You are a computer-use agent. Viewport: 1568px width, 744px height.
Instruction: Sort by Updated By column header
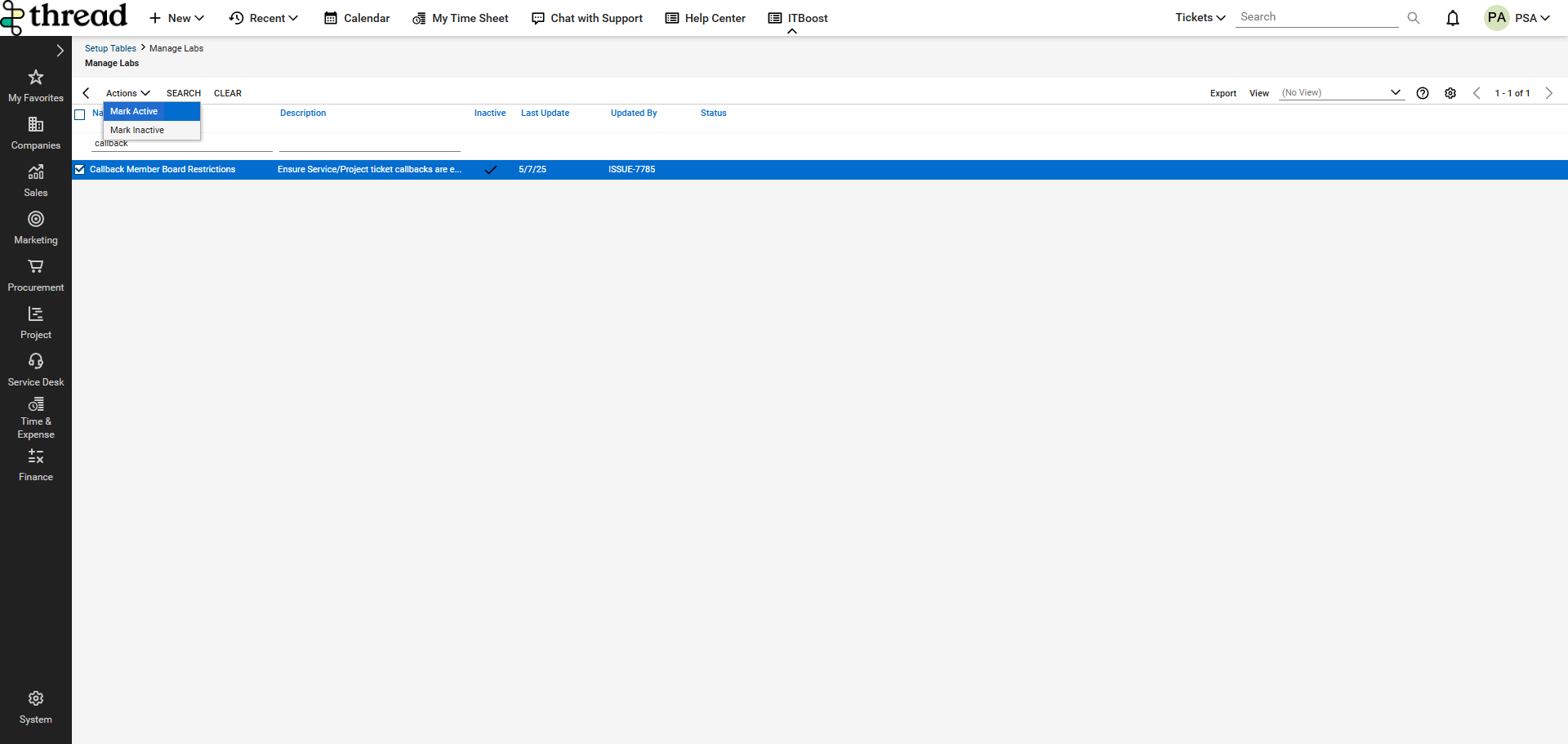coord(634,113)
